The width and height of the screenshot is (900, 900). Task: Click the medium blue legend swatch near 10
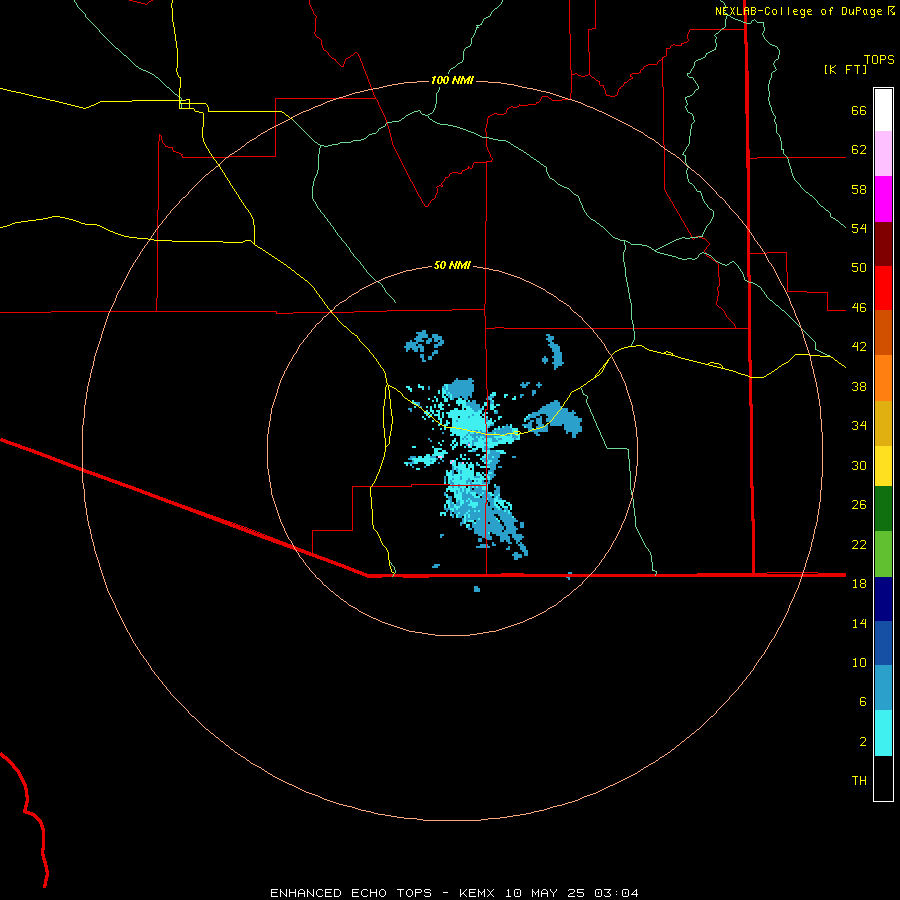coord(883,643)
